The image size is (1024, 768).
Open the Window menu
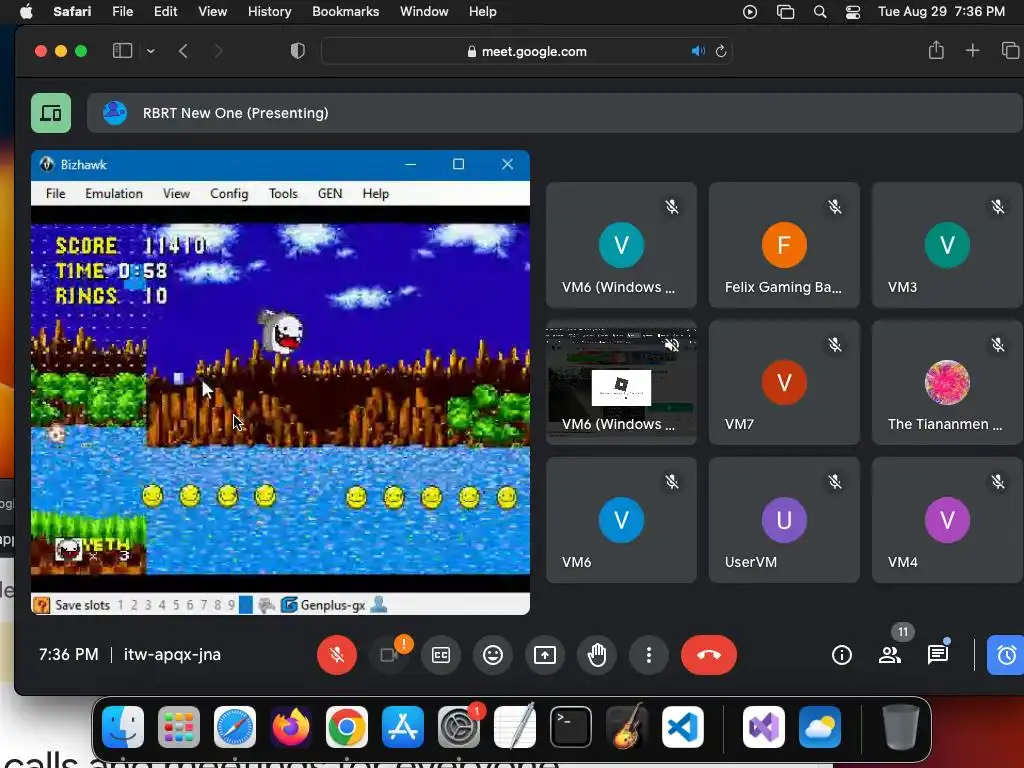click(x=424, y=11)
